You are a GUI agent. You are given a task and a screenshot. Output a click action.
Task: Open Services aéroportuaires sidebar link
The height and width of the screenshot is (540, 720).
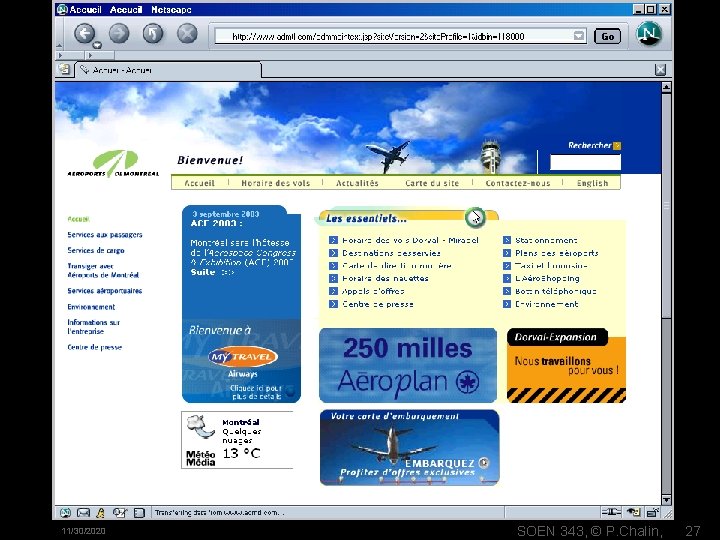point(105,291)
